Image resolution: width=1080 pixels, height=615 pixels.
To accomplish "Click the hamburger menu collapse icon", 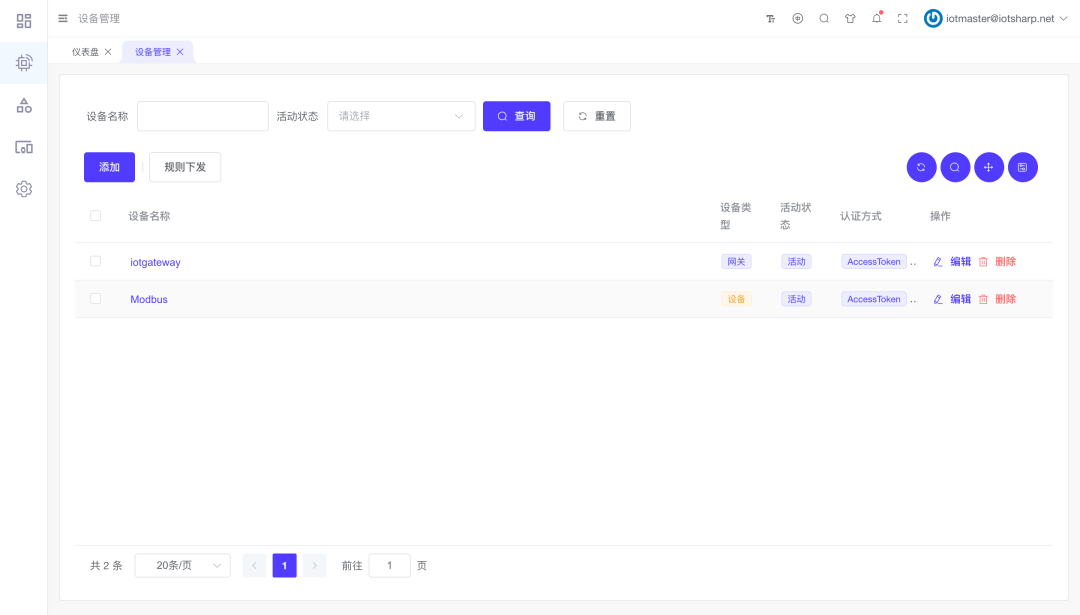I will tap(63, 18).
